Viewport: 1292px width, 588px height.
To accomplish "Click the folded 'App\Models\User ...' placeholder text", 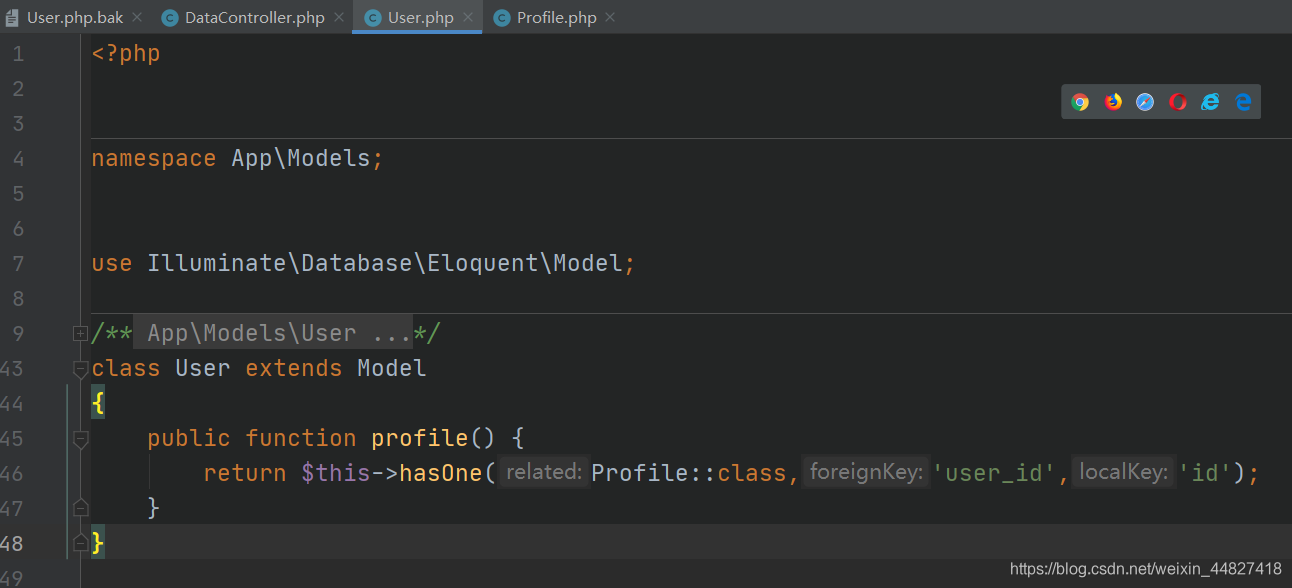I will (x=273, y=333).
